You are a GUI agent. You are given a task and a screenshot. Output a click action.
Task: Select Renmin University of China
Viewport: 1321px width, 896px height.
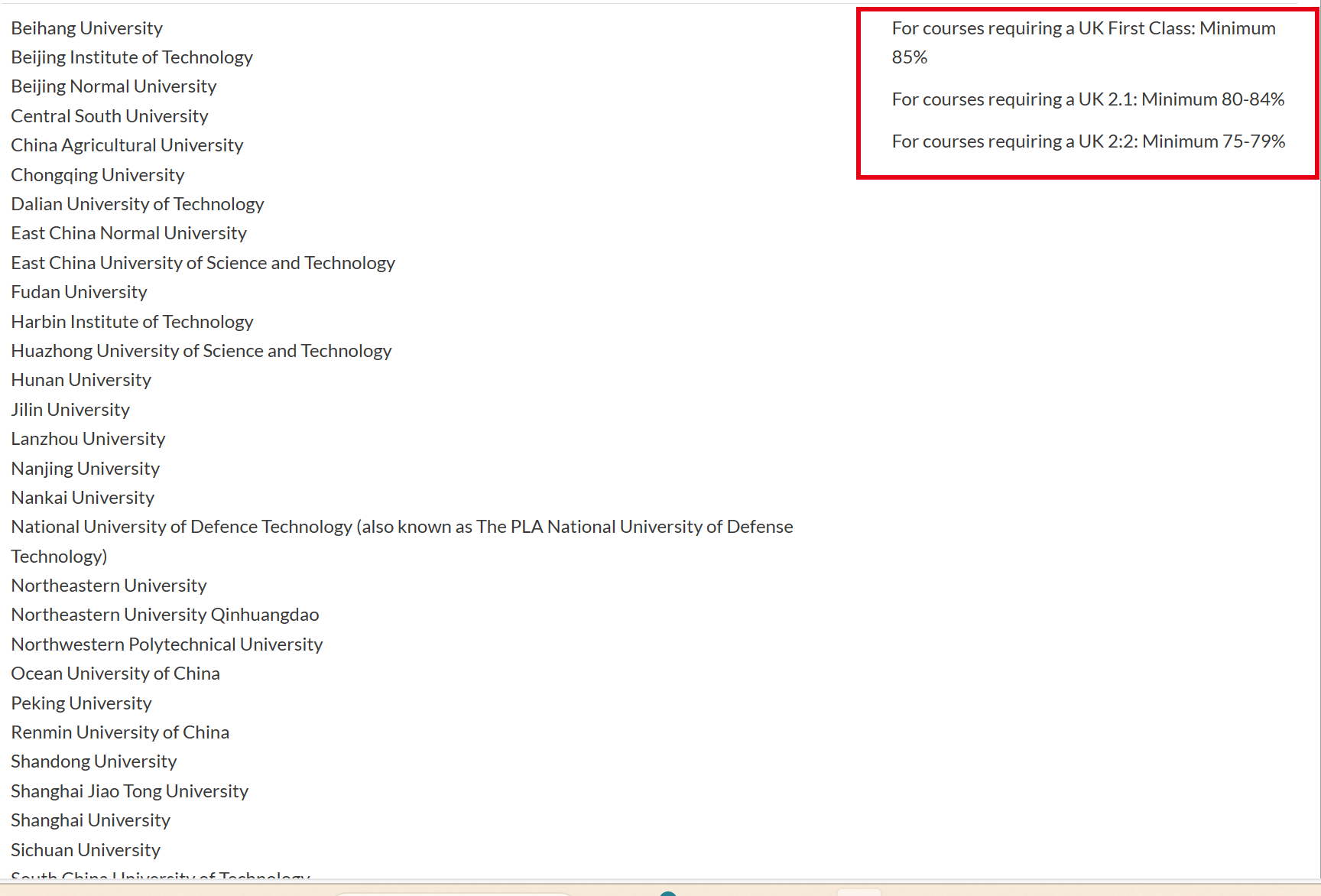pyautogui.click(x=120, y=732)
